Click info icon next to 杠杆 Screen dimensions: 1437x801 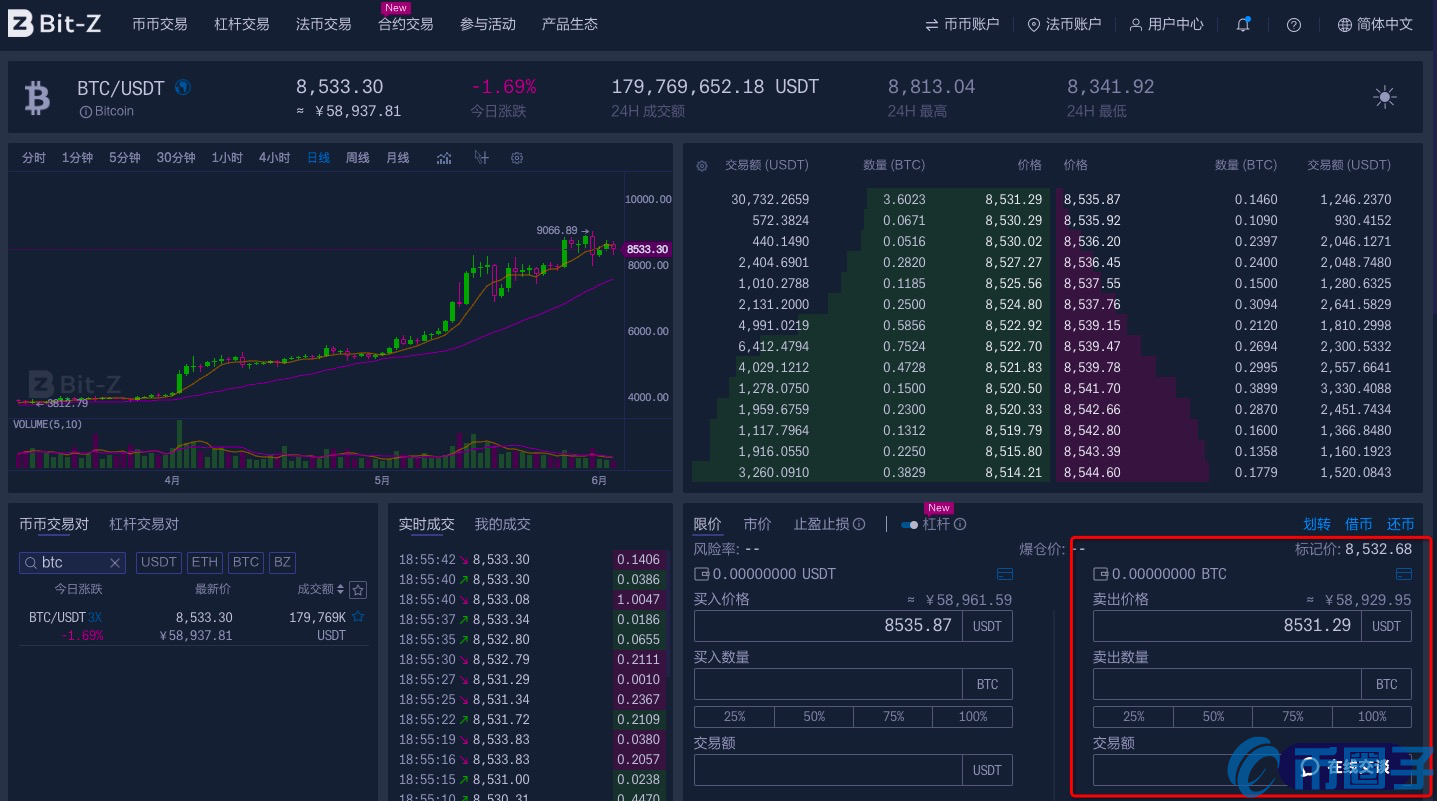pos(960,524)
